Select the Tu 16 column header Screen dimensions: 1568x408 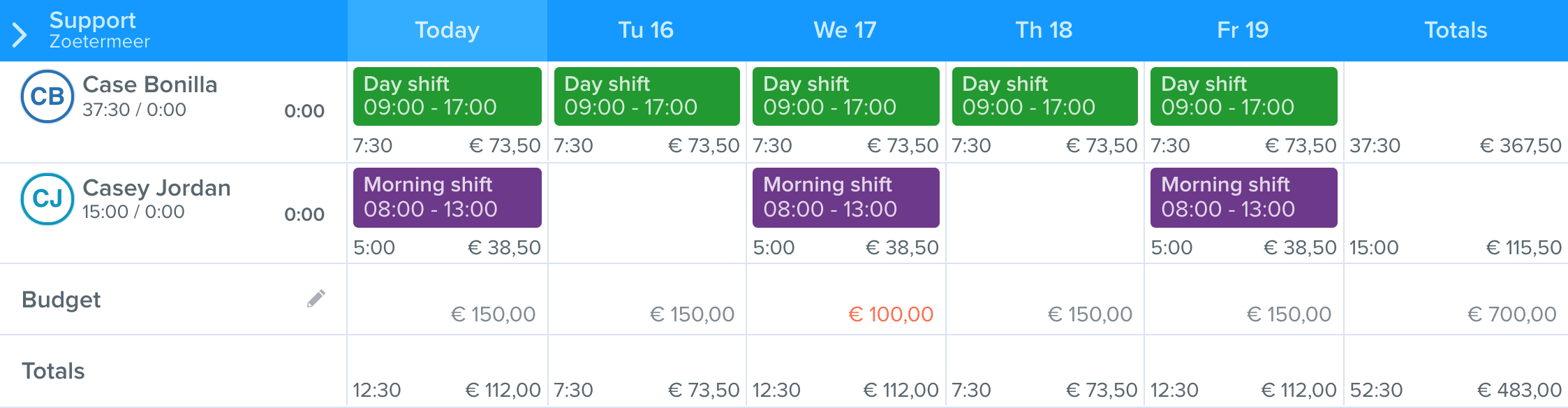coord(646,30)
